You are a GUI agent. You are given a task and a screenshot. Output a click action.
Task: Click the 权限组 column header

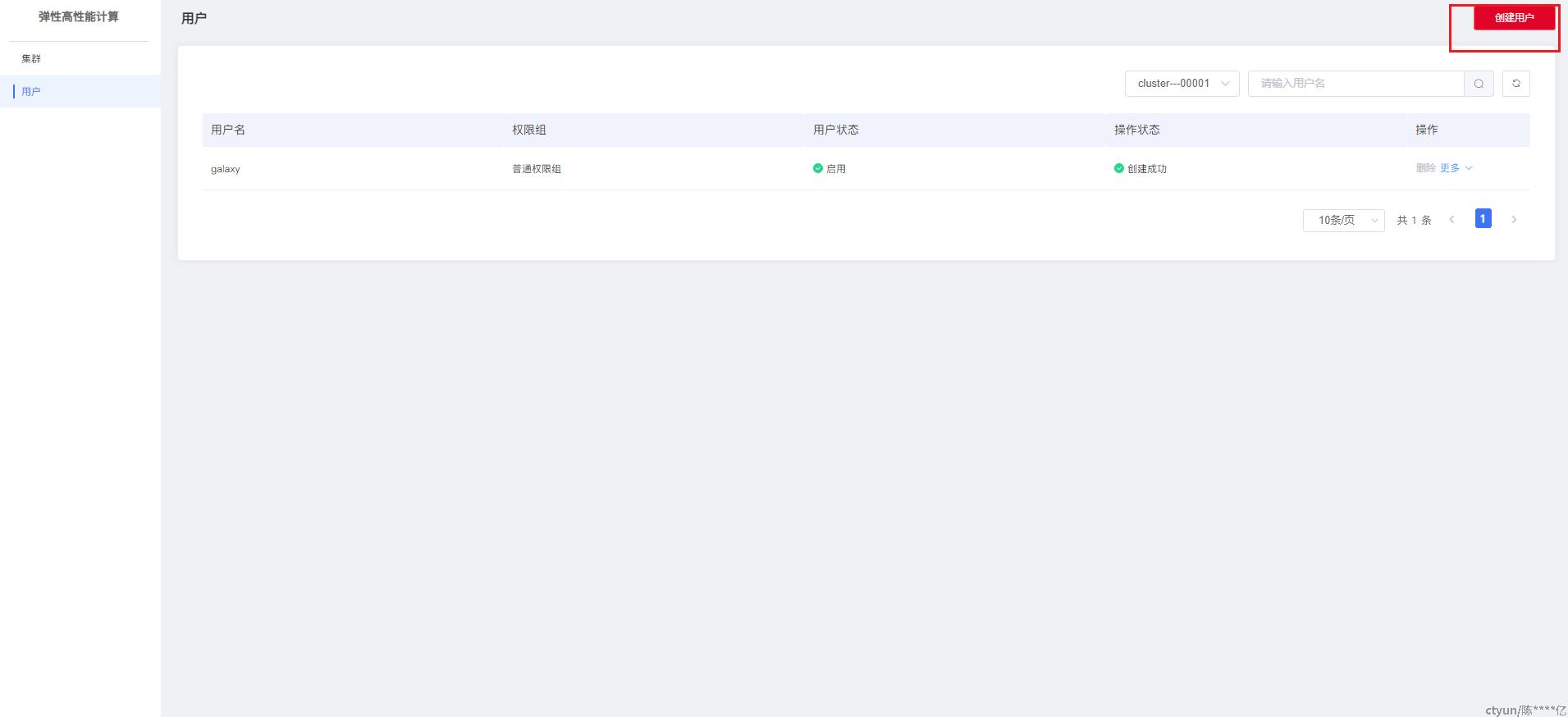529,130
